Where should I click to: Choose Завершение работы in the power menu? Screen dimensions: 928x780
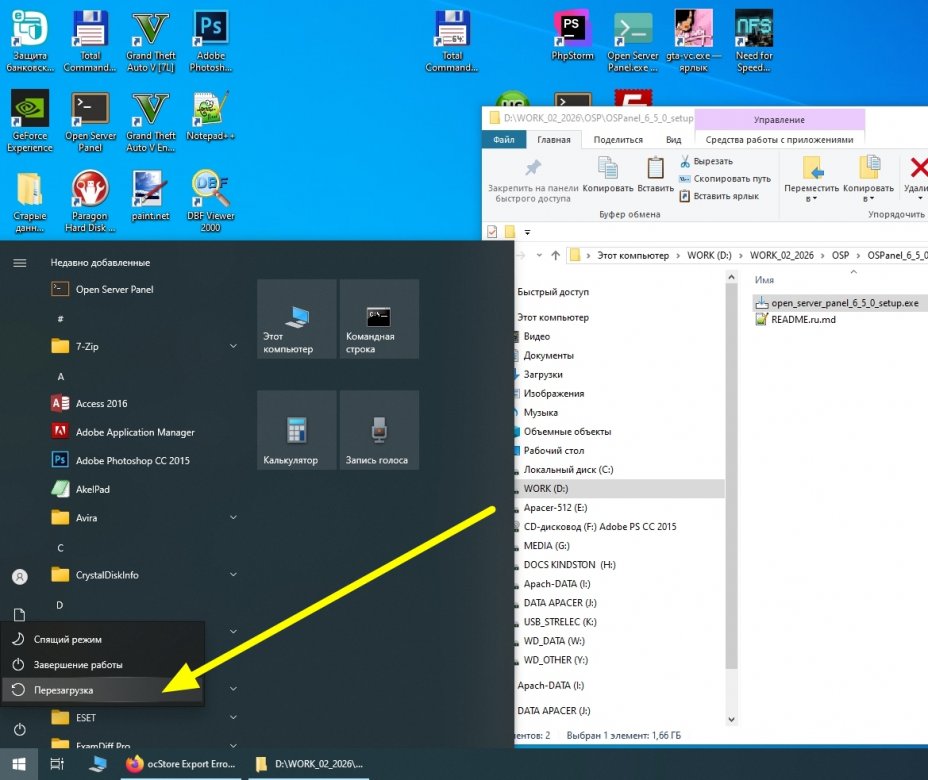coord(103,665)
